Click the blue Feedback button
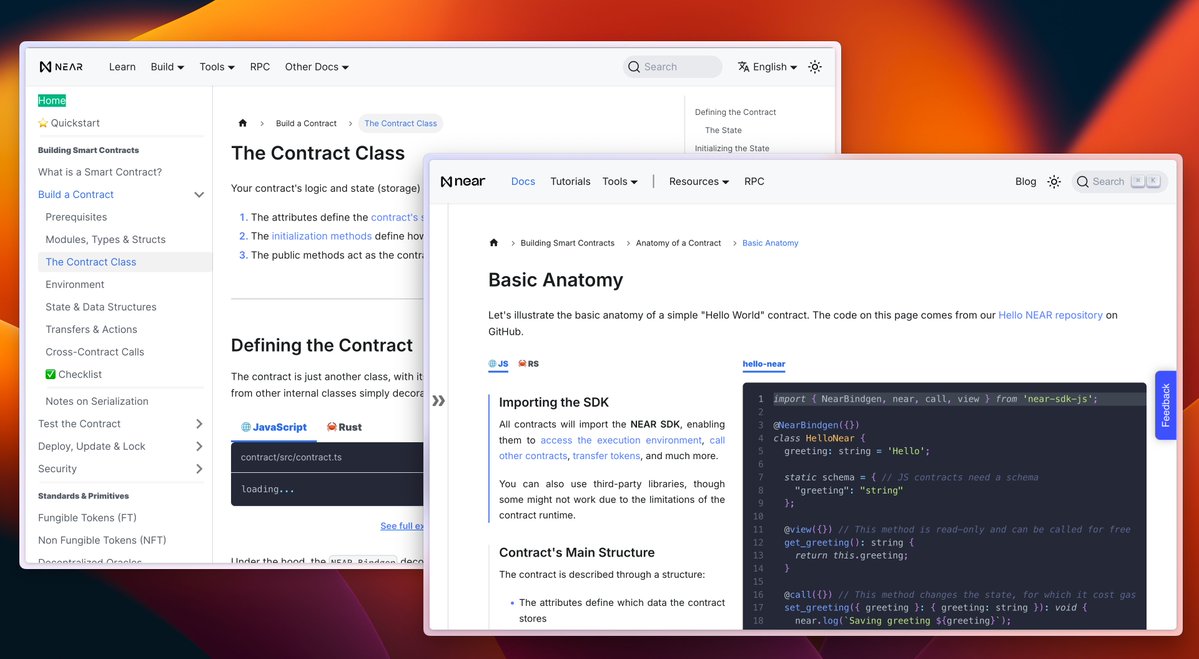1199x659 pixels. tap(1165, 404)
